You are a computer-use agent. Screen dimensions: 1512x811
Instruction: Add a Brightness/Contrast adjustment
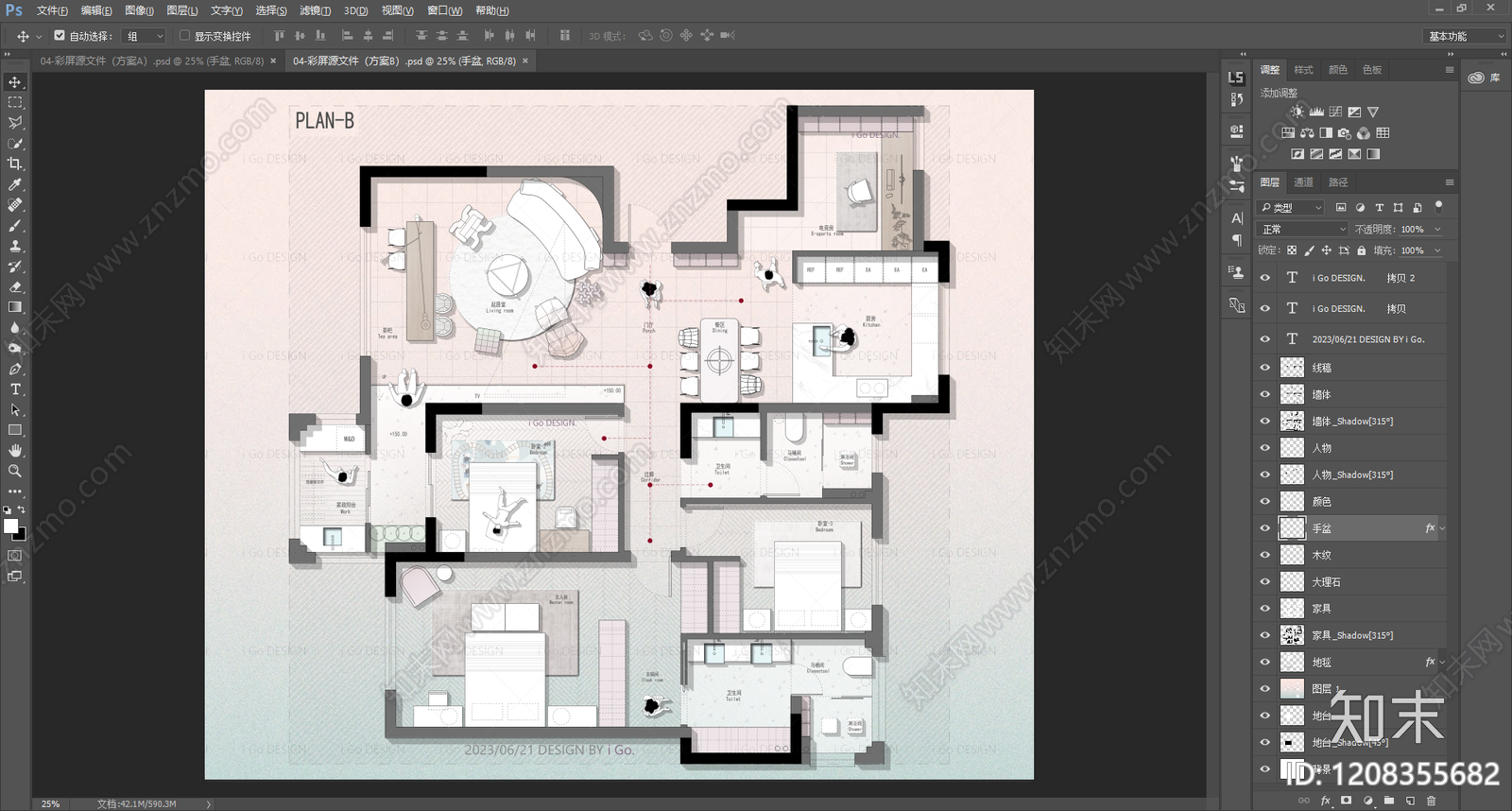tap(1297, 112)
